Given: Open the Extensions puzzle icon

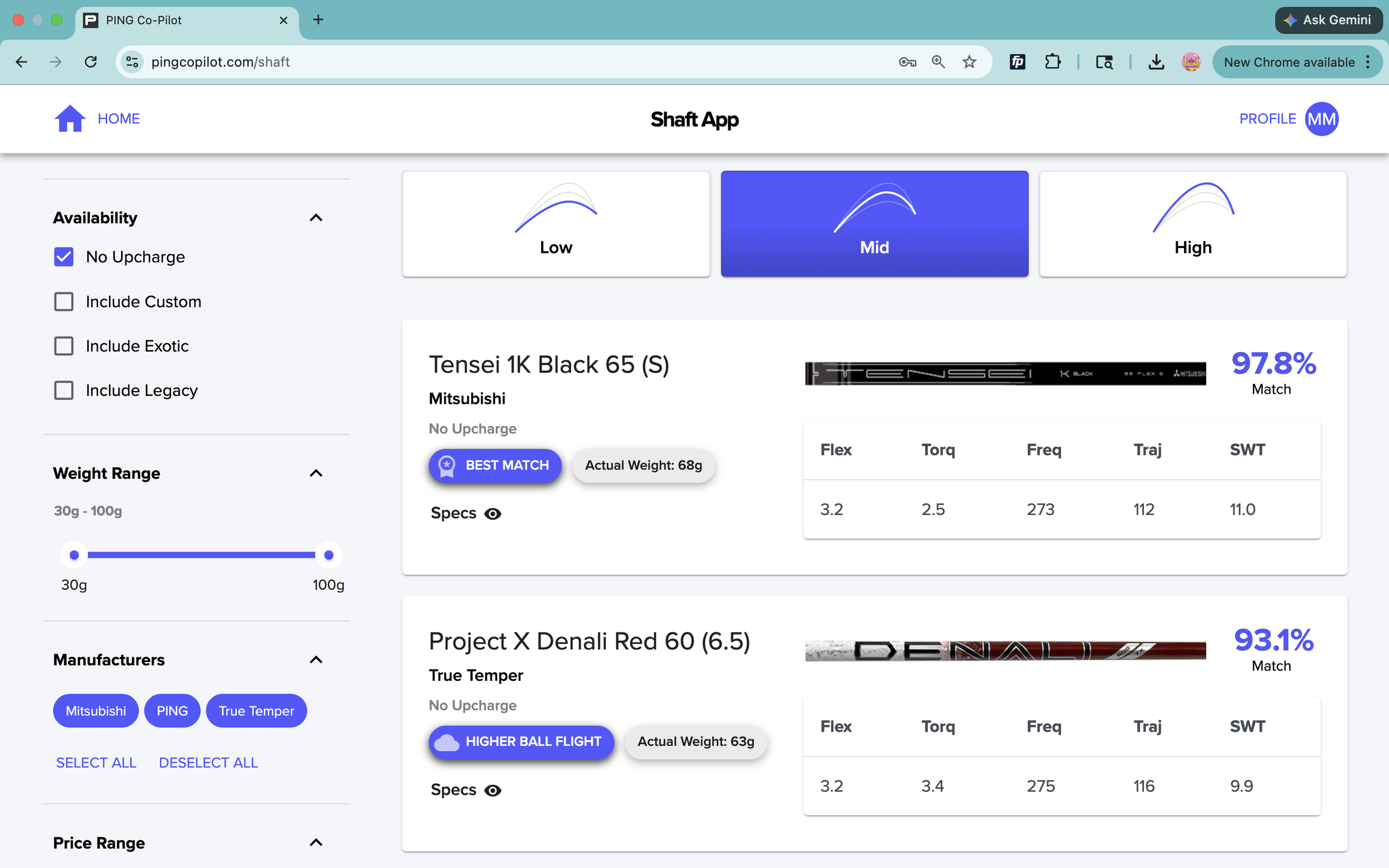Looking at the screenshot, I should [x=1052, y=62].
